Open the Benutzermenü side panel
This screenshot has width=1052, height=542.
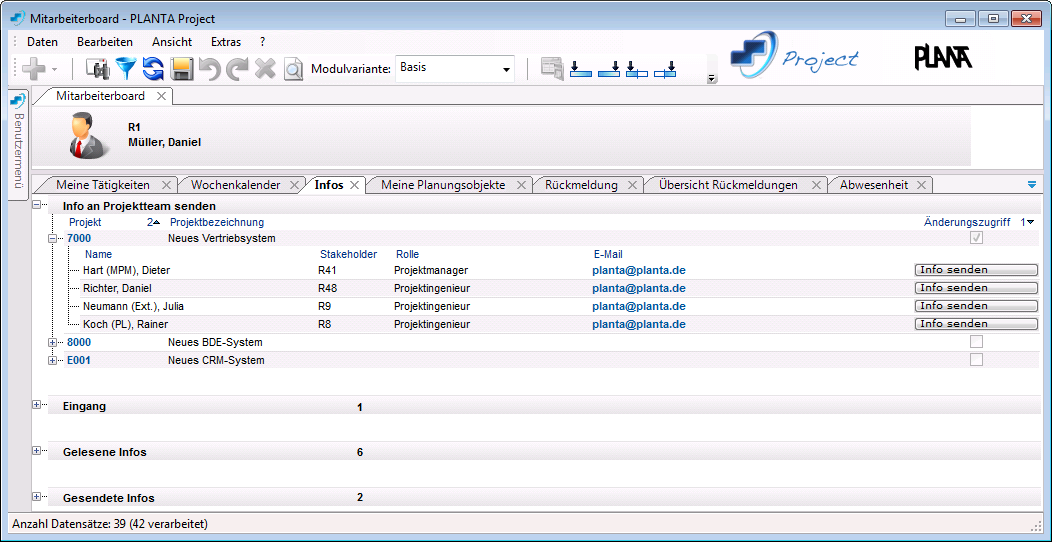coord(17,145)
